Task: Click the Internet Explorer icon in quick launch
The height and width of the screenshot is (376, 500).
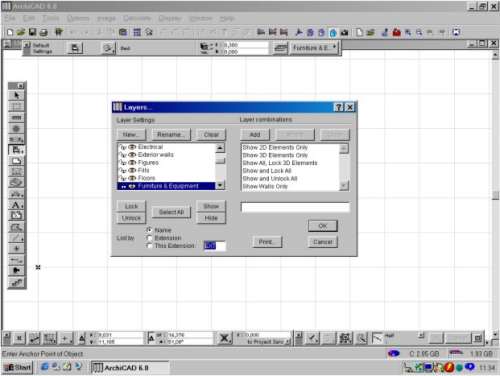Action: click(44, 367)
